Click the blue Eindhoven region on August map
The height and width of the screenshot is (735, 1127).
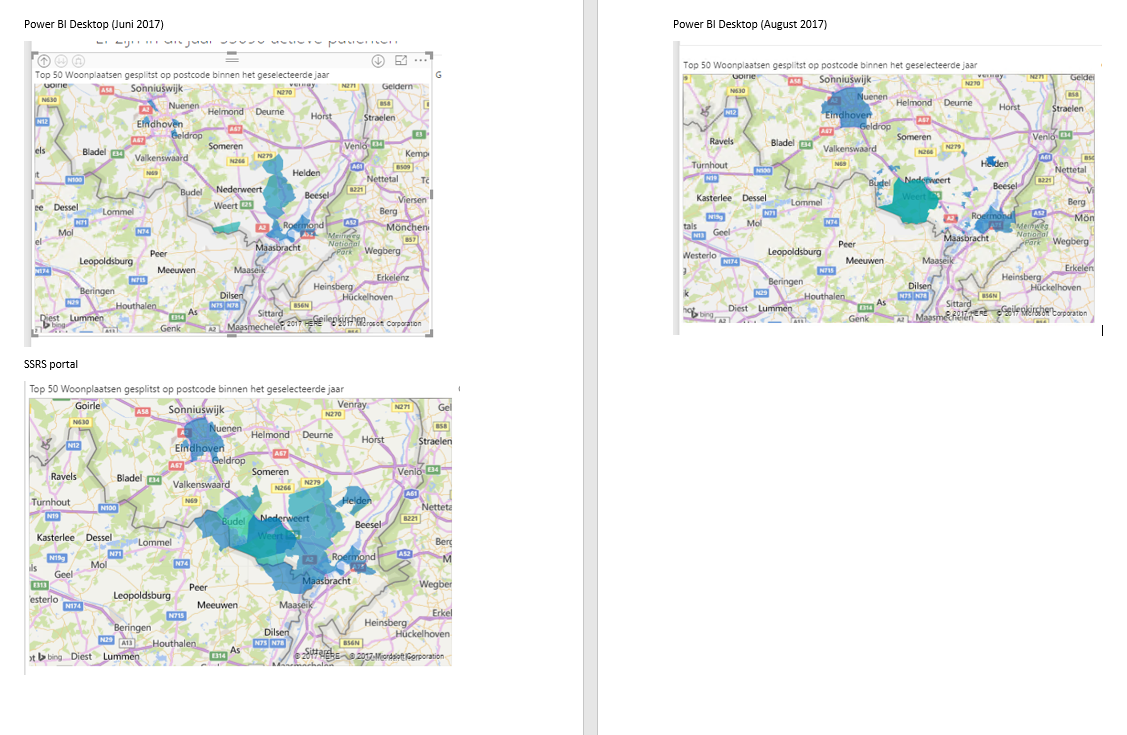[848, 108]
